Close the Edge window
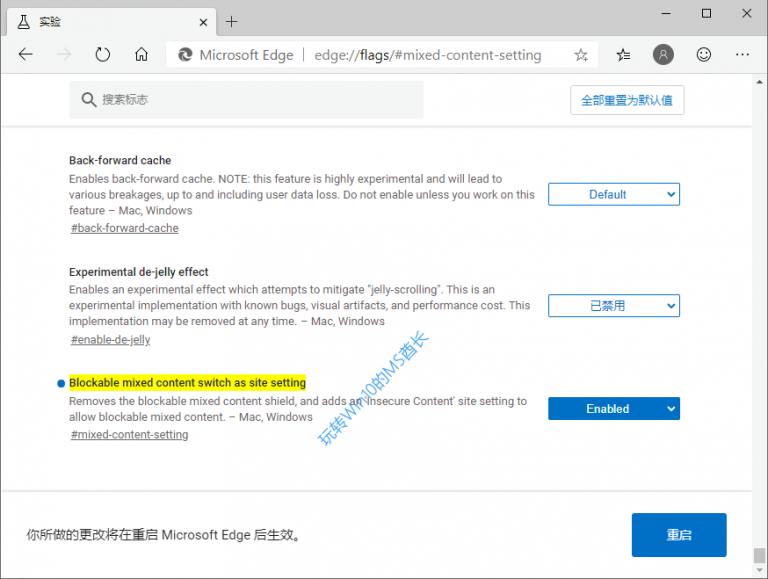This screenshot has width=768, height=579. pos(746,14)
